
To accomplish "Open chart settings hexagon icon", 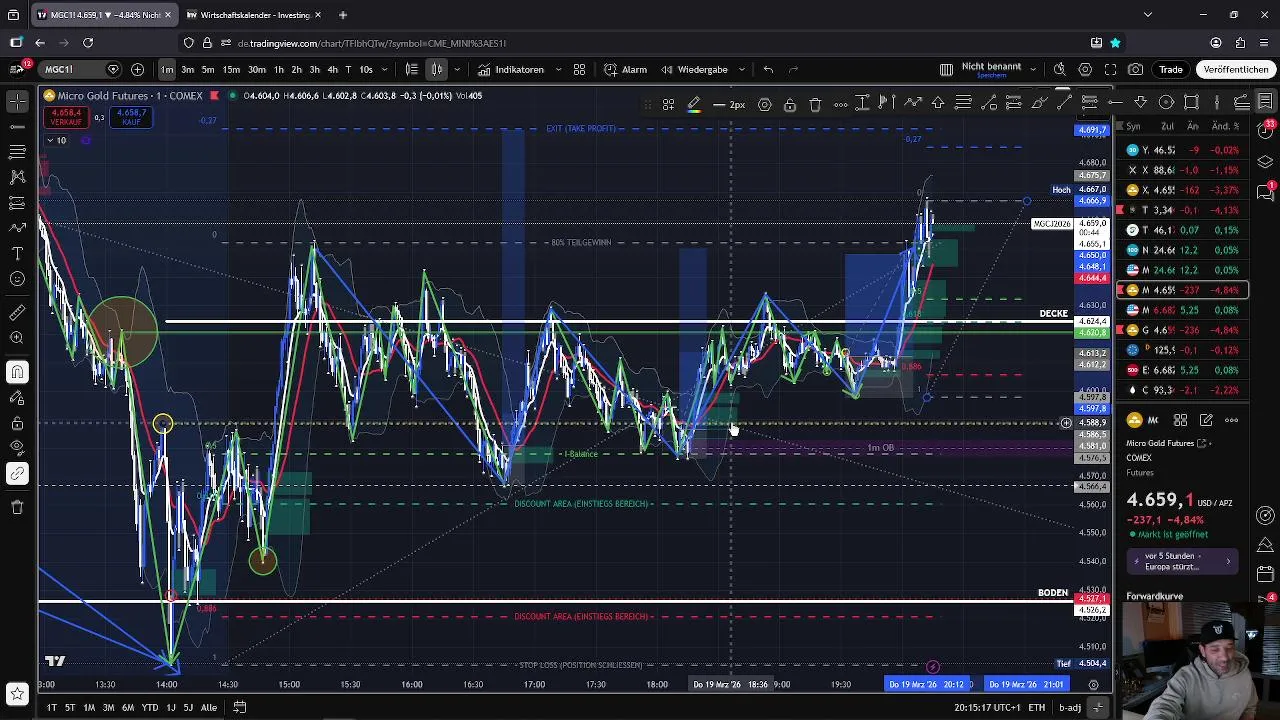I will tap(1085, 69).
